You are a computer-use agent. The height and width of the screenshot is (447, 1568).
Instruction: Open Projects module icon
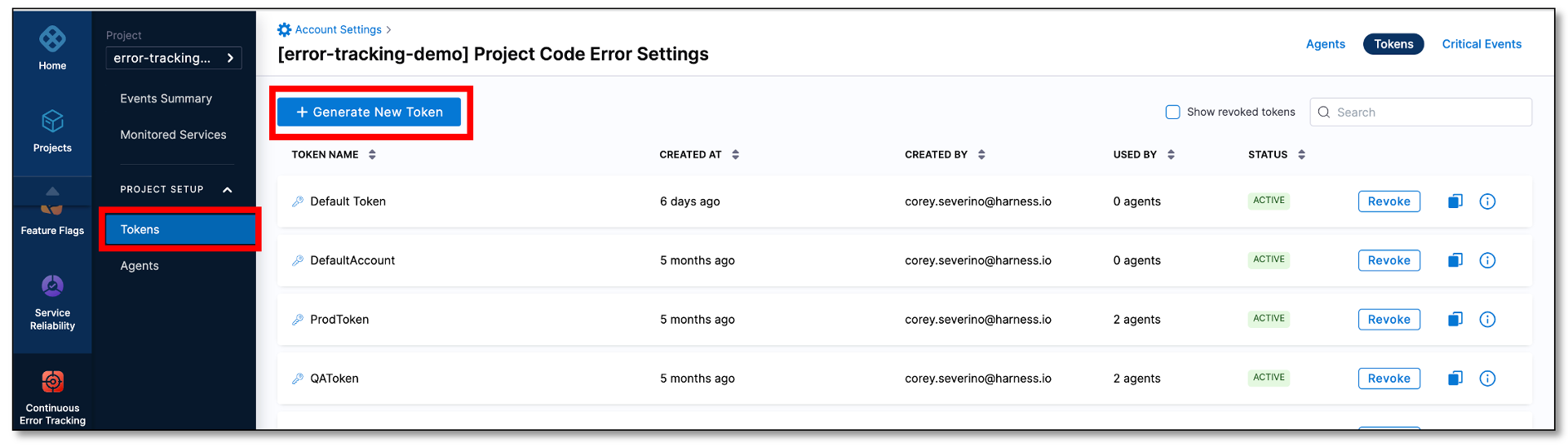pyautogui.click(x=52, y=122)
